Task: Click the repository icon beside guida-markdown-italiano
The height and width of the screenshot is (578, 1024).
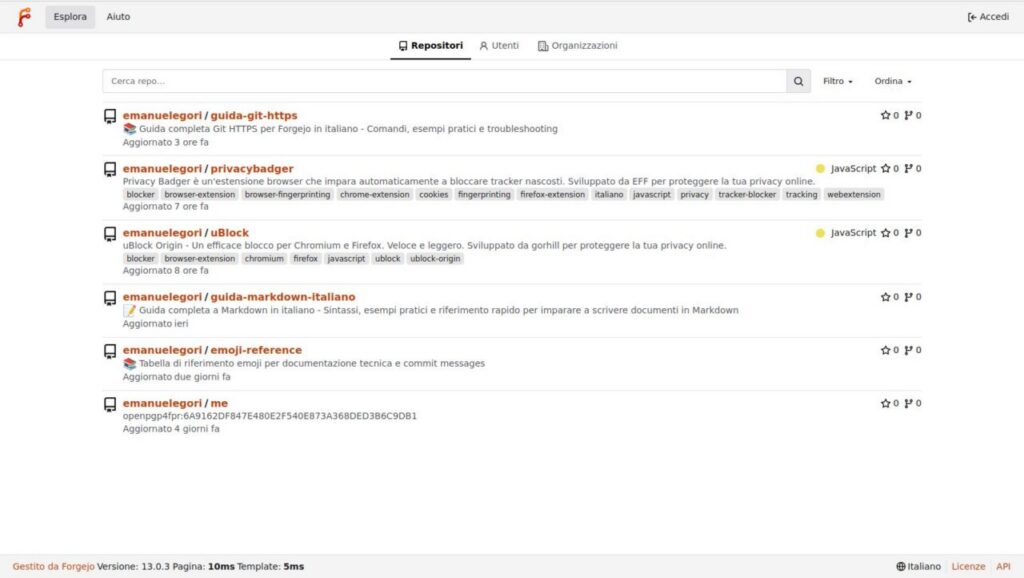Action: (110, 297)
